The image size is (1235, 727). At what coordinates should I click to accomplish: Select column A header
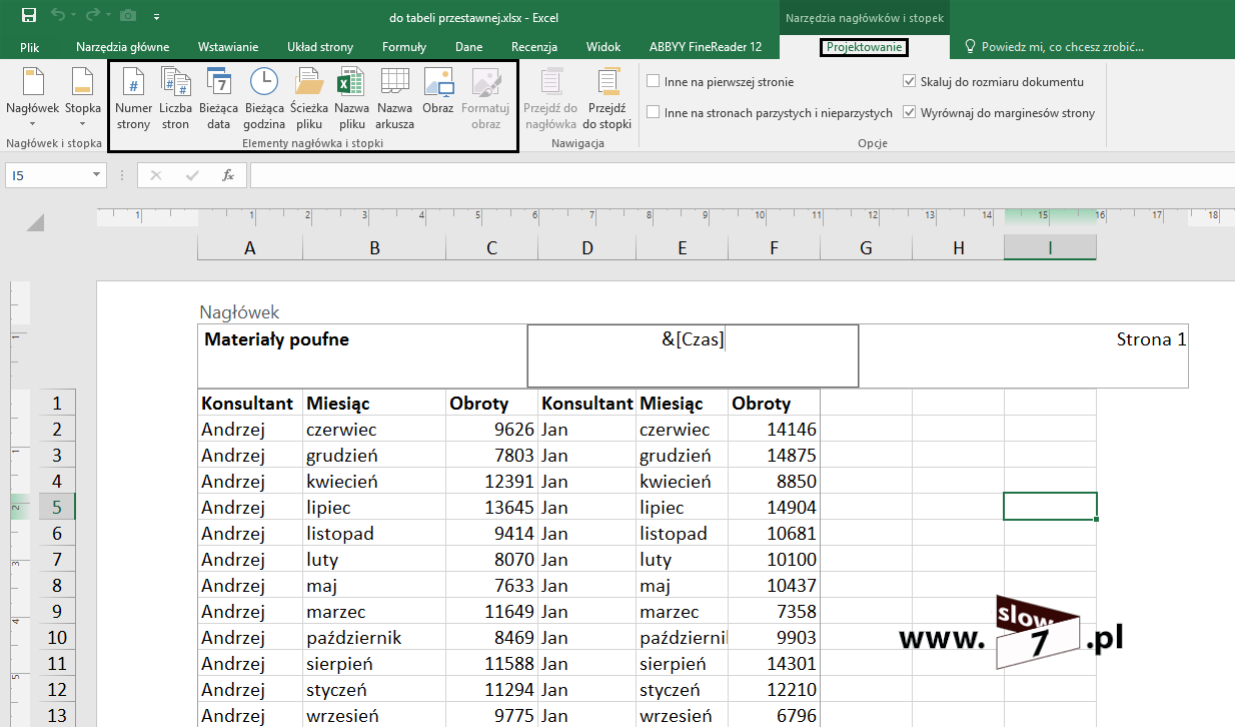tap(250, 248)
